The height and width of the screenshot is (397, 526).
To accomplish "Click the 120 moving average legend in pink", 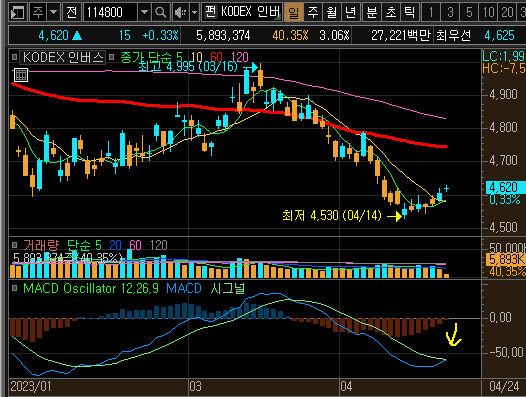I will [240, 57].
